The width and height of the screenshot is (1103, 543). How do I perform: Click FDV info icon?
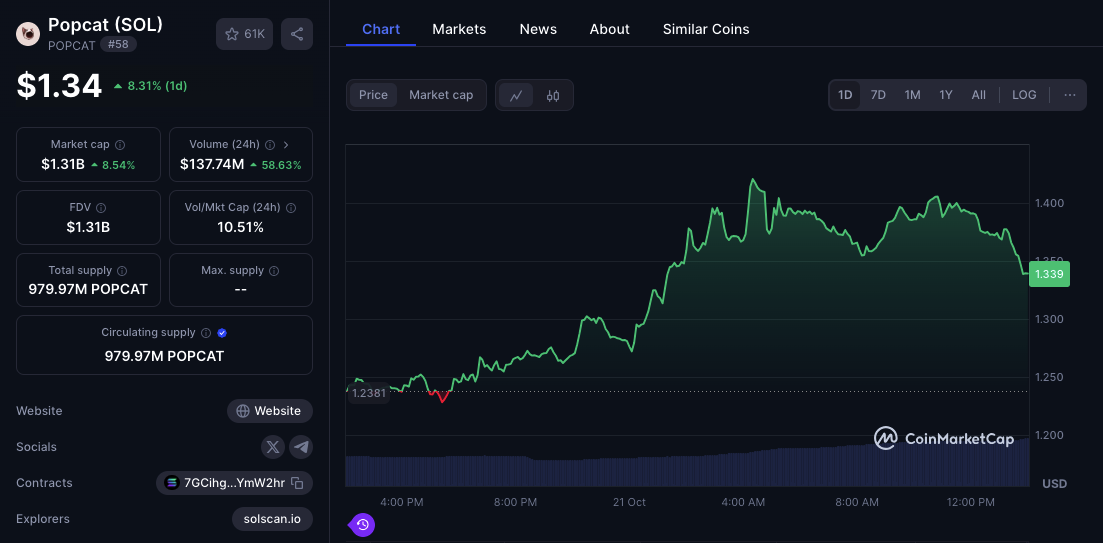point(101,207)
